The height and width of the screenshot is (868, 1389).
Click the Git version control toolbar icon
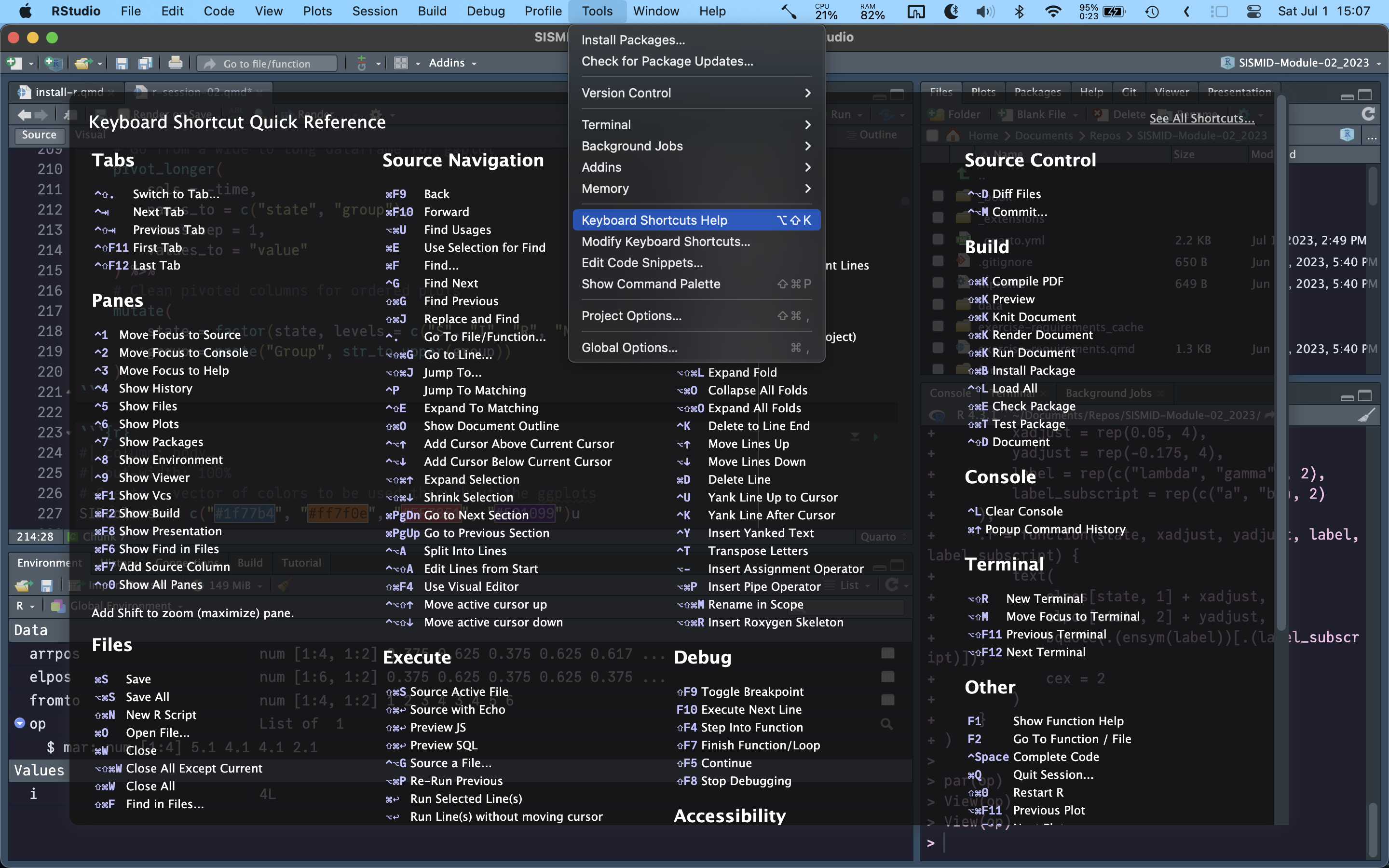click(362, 63)
